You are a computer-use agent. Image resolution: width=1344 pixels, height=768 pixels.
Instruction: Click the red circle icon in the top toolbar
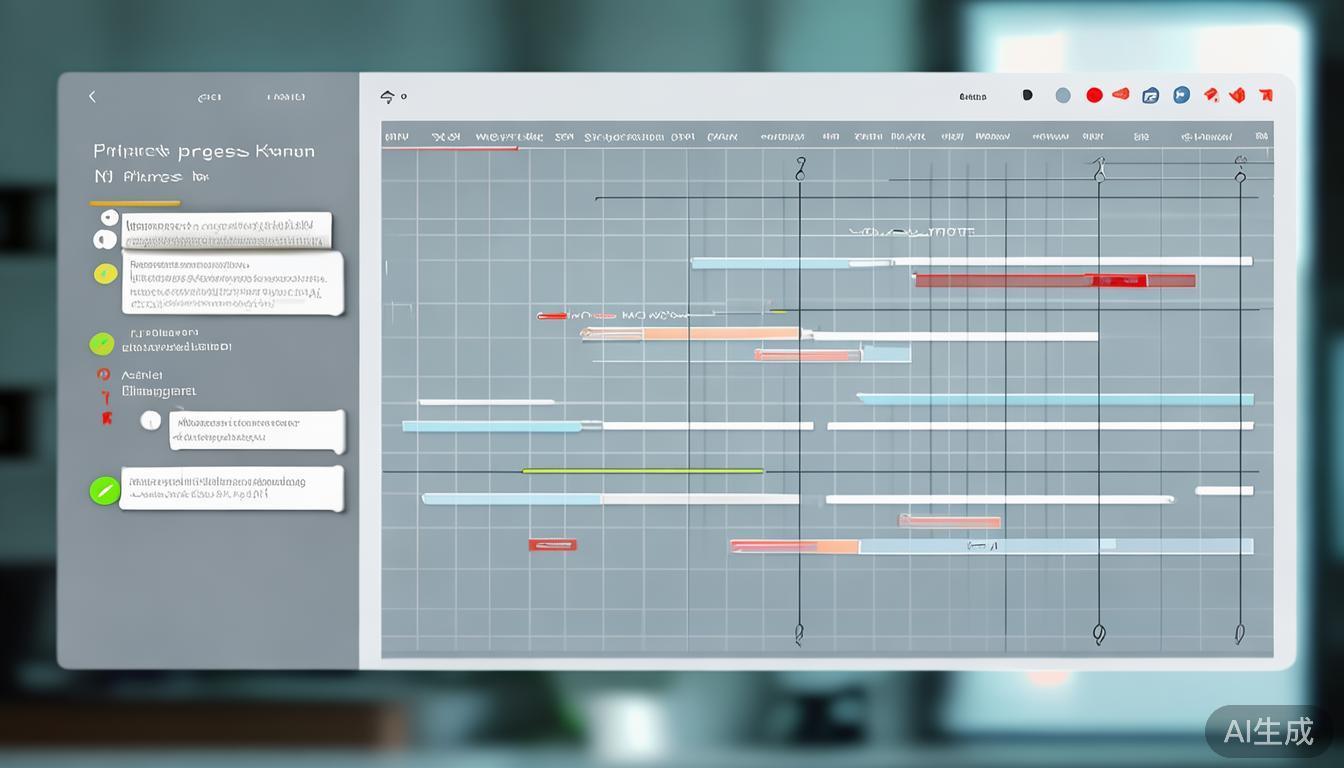coord(1094,95)
